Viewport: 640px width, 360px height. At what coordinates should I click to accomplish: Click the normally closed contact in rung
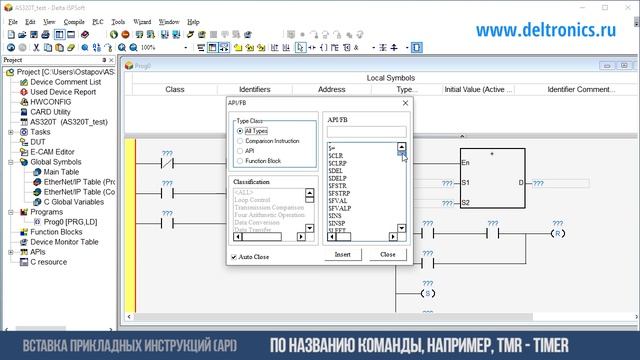click(167, 164)
